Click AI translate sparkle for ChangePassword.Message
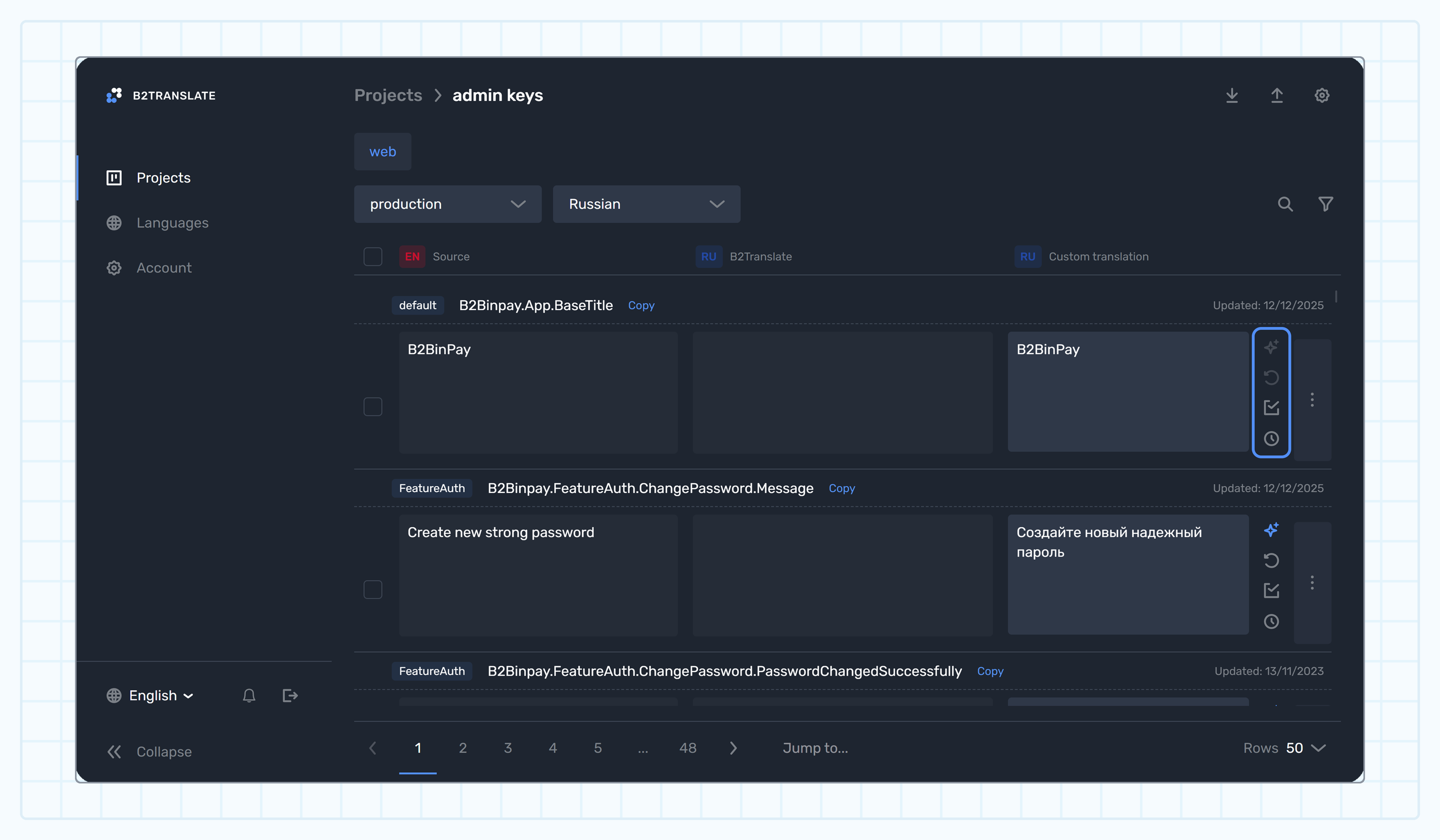The height and width of the screenshot is (840, 1440). (1271, 530)
